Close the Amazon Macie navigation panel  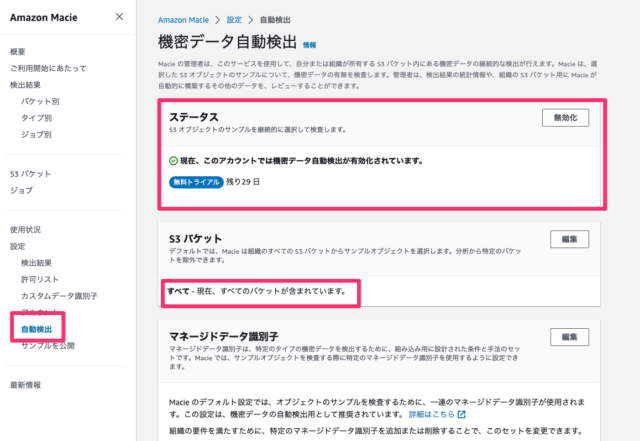pos(119,17)
